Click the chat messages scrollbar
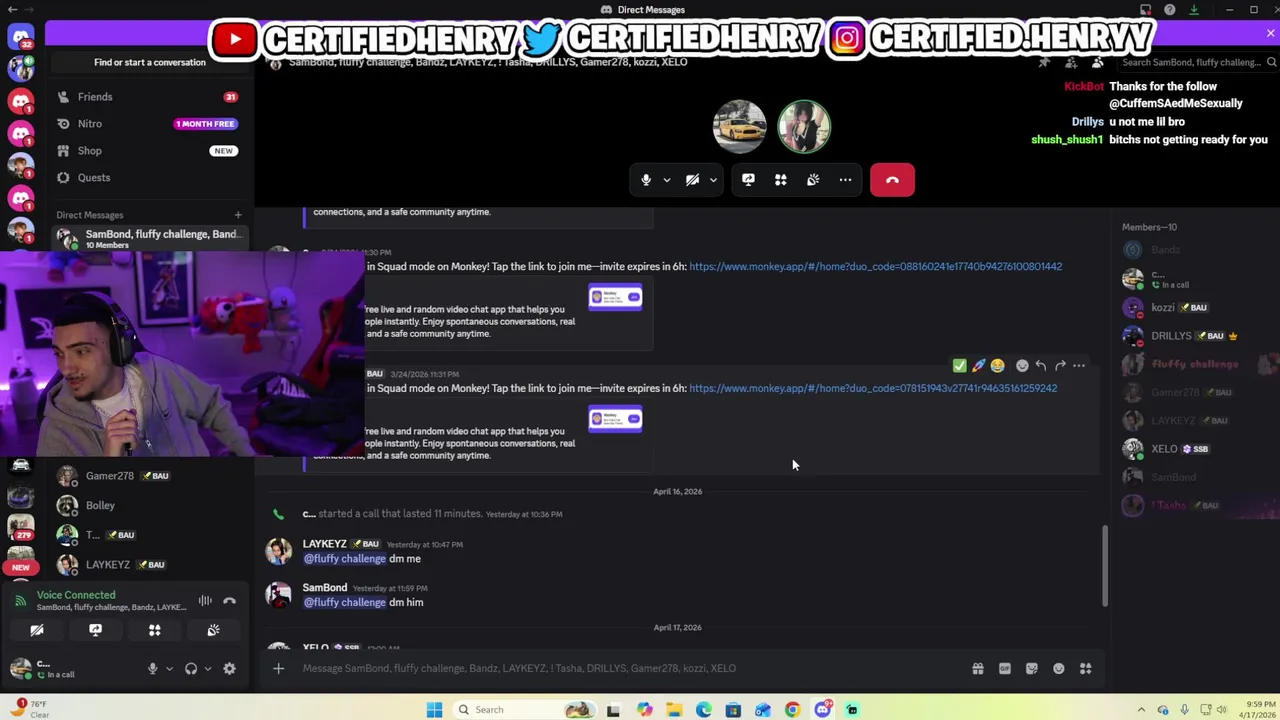This screenshot has width=1280, height=720. click(1105, 565)
